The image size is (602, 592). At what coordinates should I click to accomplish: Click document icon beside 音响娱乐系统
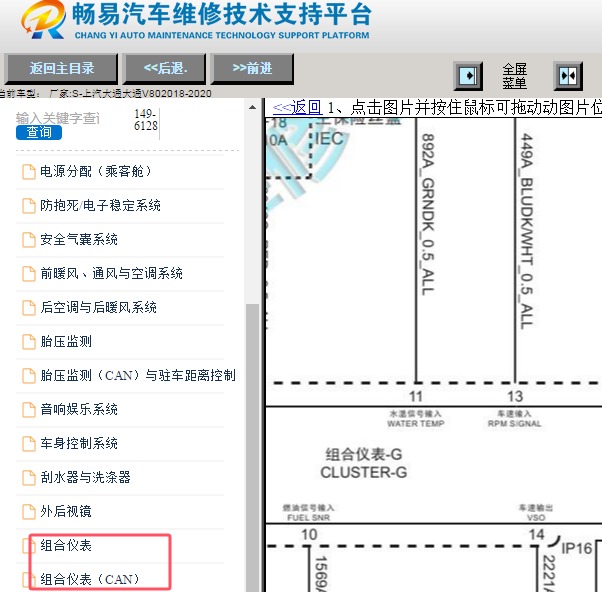29,410
